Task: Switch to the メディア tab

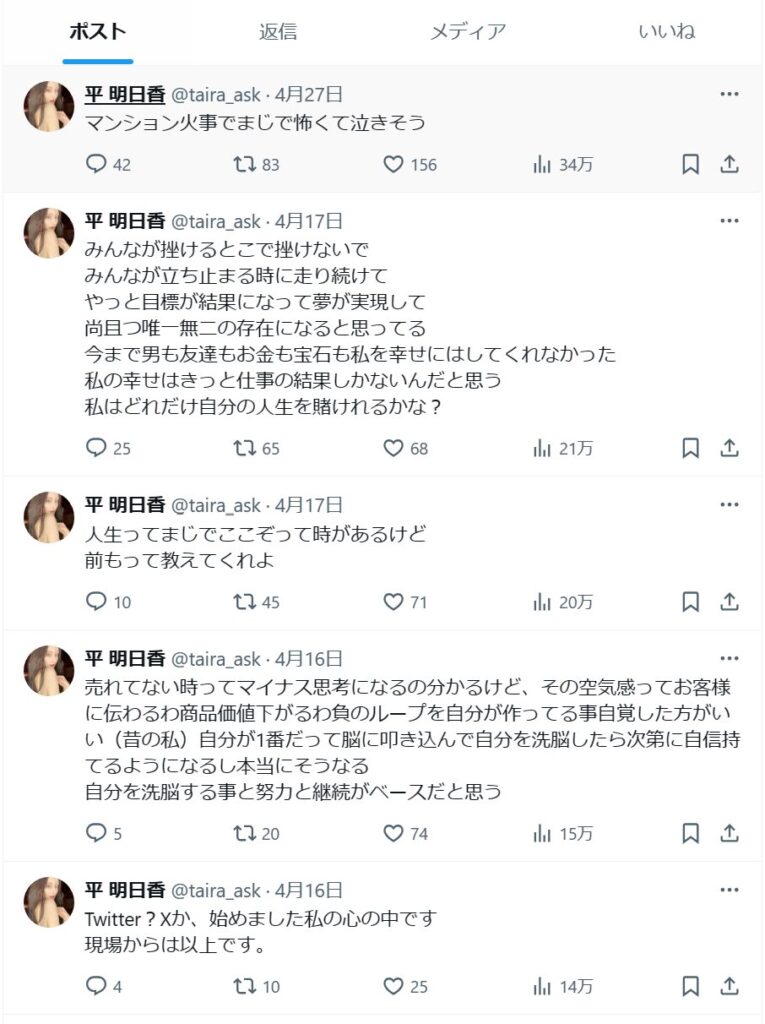Action: pyautogui.click(x=468, y=31)
